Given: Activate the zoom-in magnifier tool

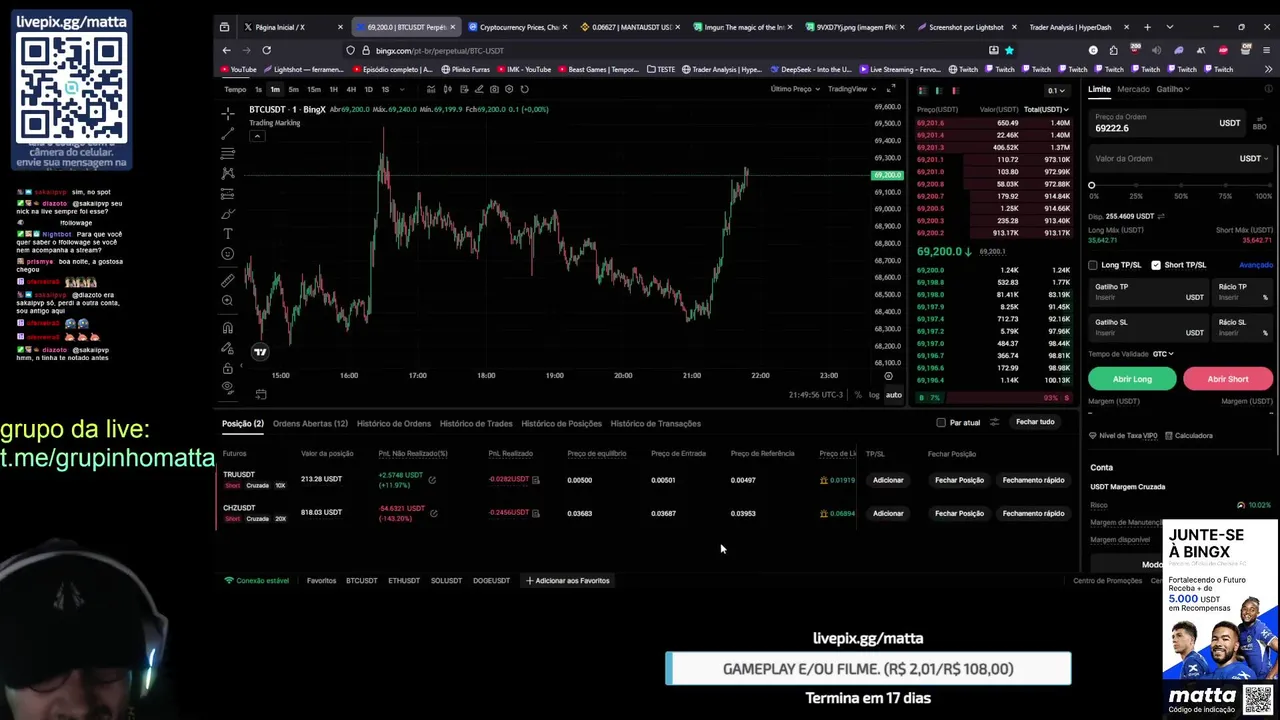Looking at the screenshot, I should coord(228,301).
